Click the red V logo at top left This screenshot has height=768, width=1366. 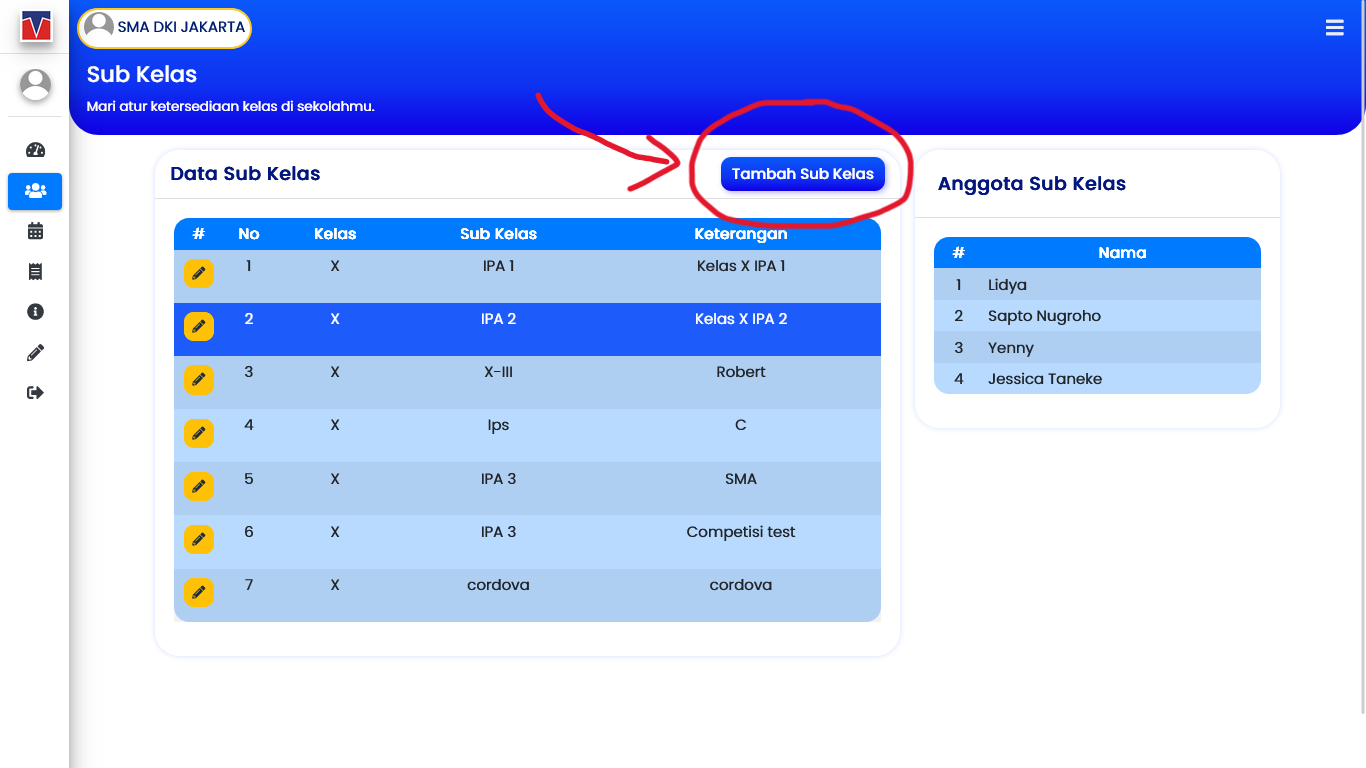point(35,26)
